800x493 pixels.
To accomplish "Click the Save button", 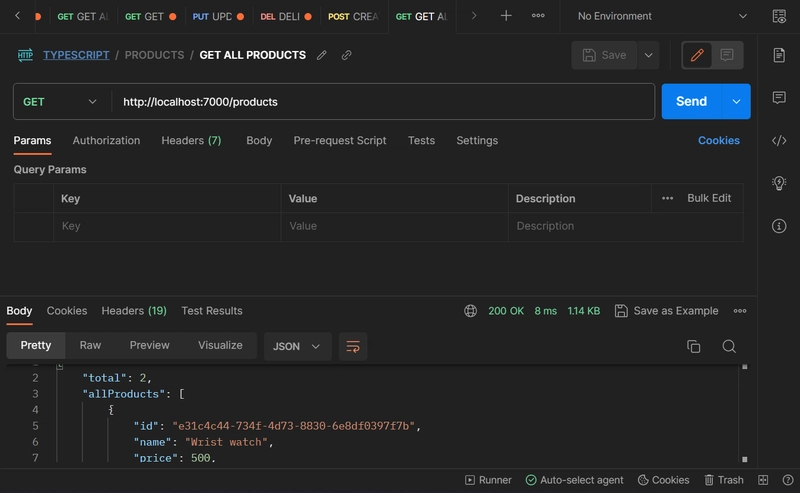I will (x=604, y=55).
